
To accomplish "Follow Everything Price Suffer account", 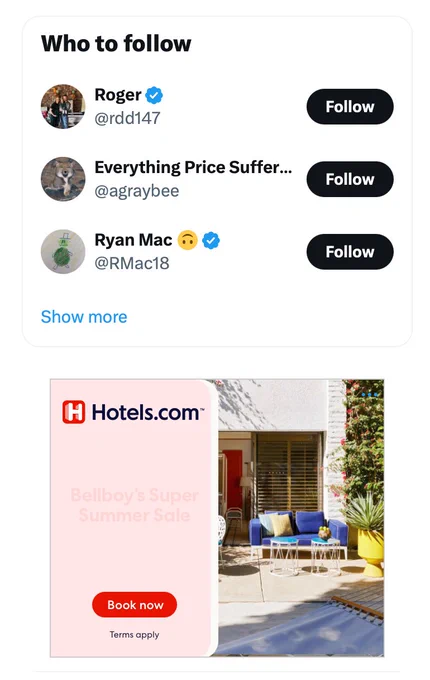I will [x=350, y=179].
